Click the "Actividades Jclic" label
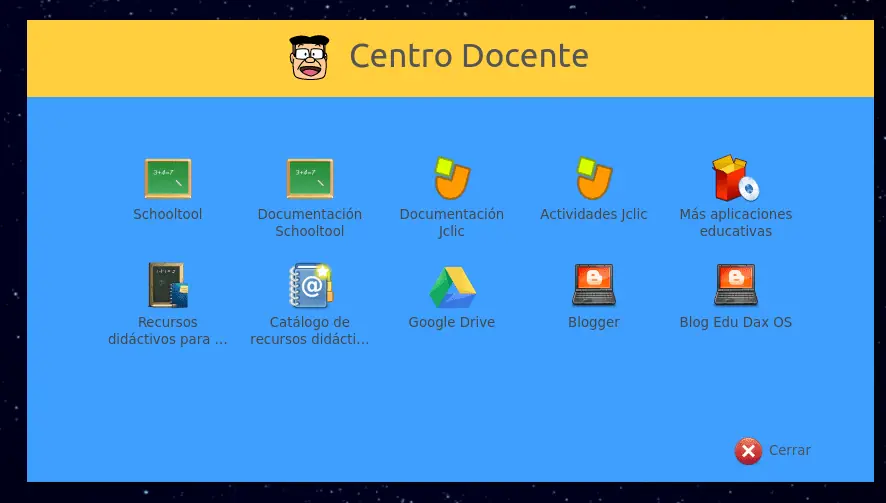The width and height of the screenshot is (886, 503). tap(594, 214)
